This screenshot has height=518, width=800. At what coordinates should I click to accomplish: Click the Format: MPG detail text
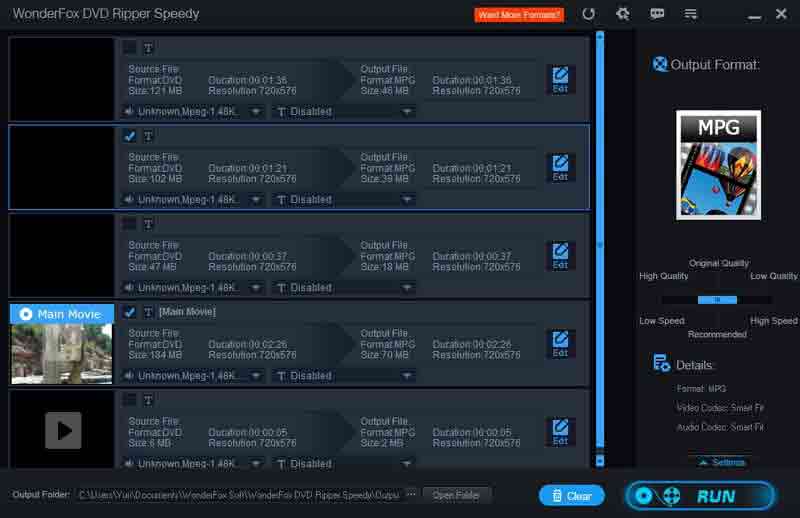701,389
